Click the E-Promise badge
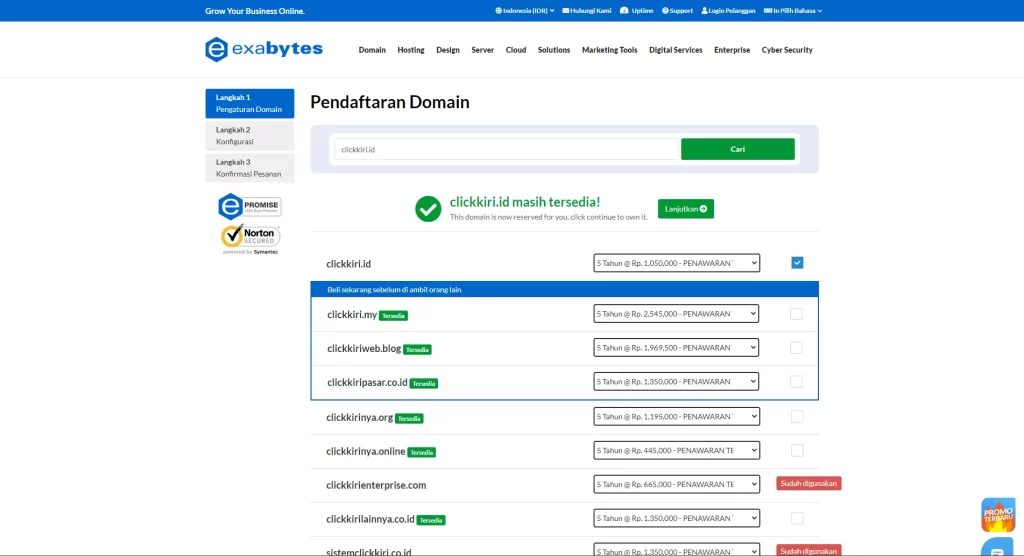This screenshot has width=1024, height=556. coord(249,206)
